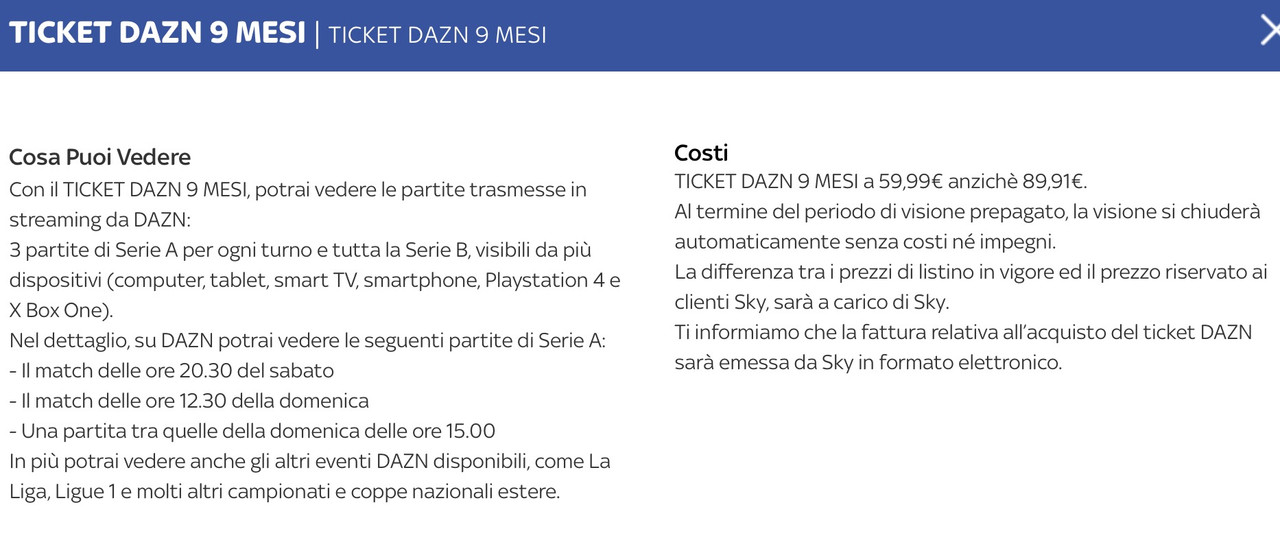Click the domenica ore 15.00 match item
Image resolution: width=1280 pixels, height=534 pixels.
point(252,431)
